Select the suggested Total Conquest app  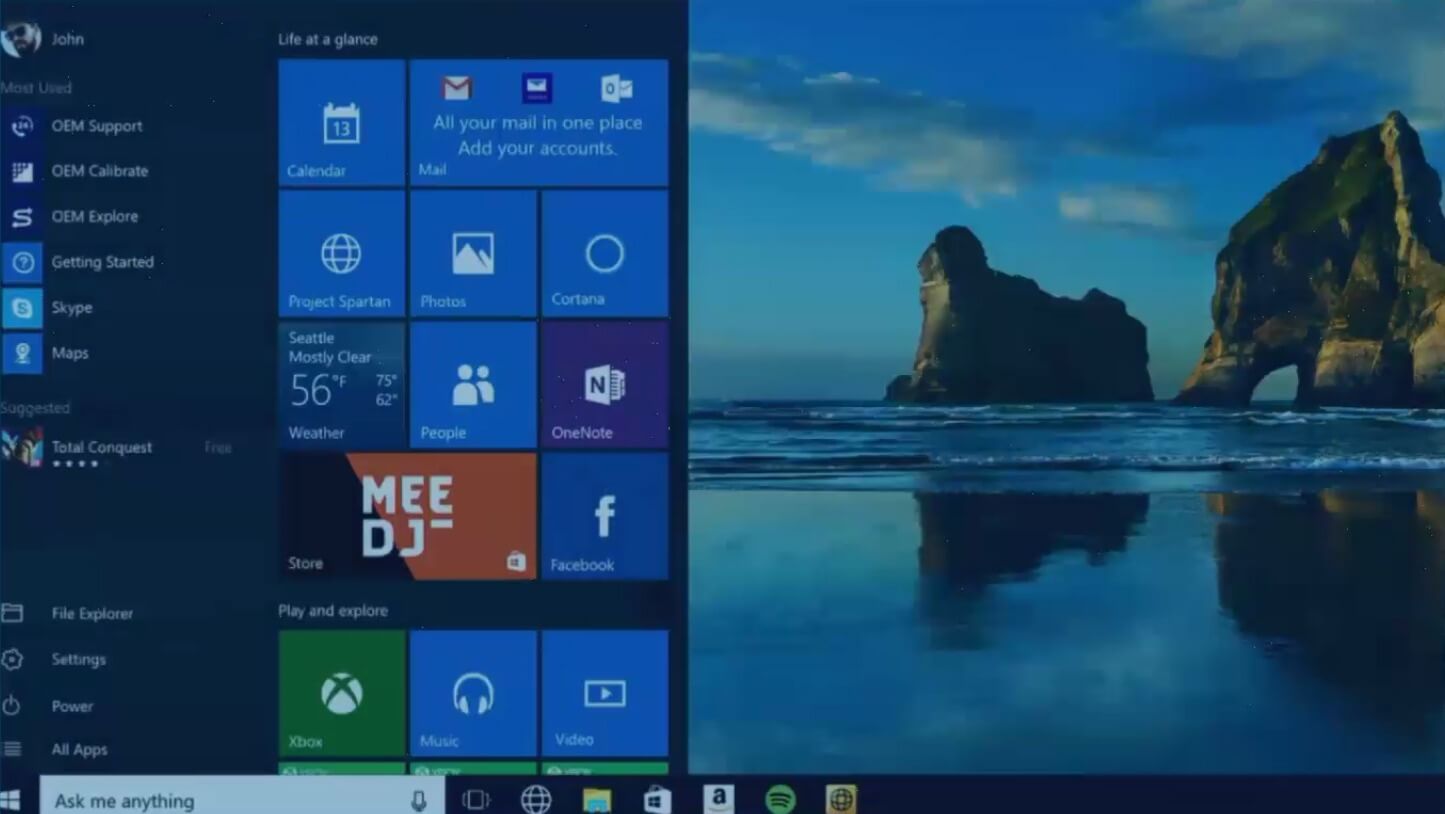[x=118, y=448]
